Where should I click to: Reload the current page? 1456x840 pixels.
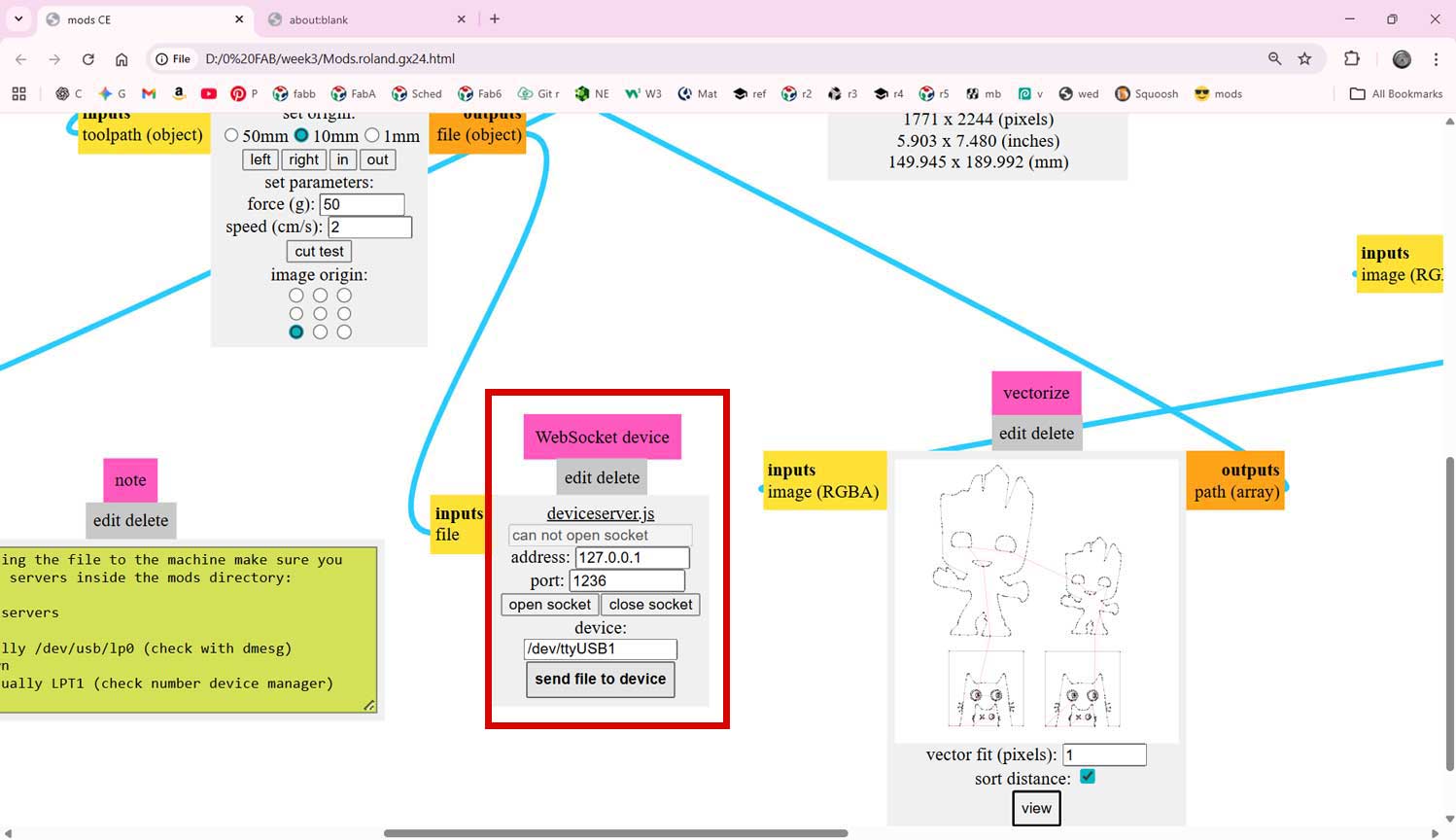pyautogui.click(x=87, y=59)
